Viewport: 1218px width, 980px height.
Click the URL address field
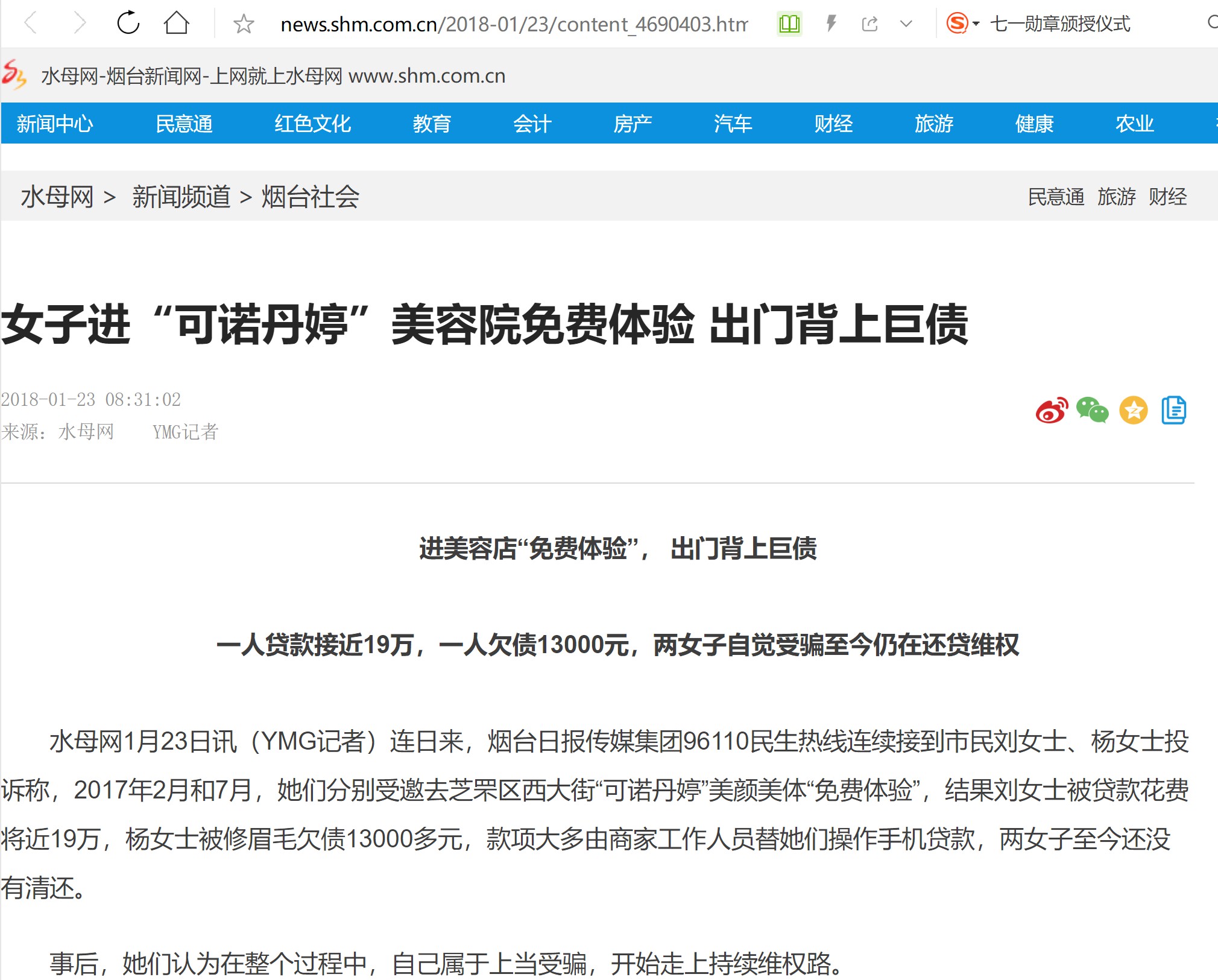(514, 24)
